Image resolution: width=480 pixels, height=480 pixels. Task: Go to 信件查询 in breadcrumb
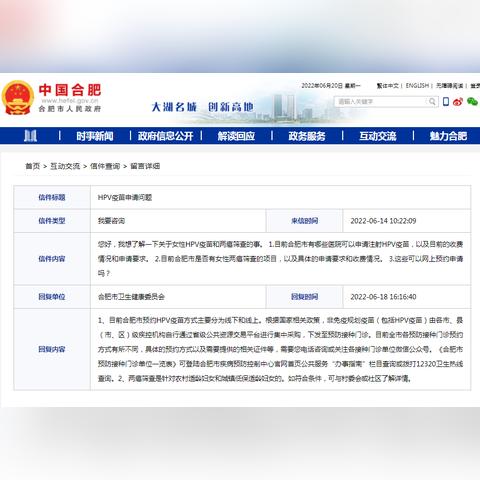(105, 166)
